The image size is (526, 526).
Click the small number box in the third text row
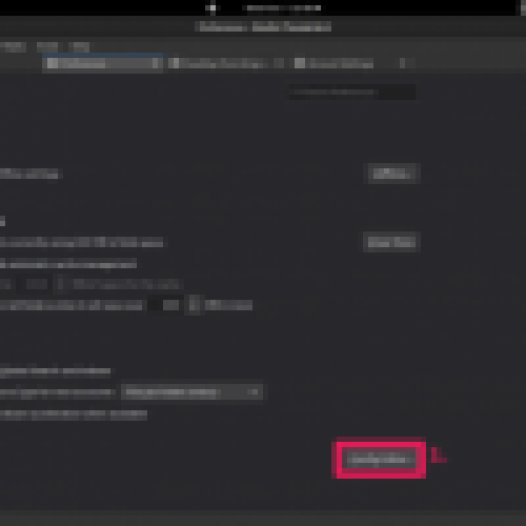[33, 284]
